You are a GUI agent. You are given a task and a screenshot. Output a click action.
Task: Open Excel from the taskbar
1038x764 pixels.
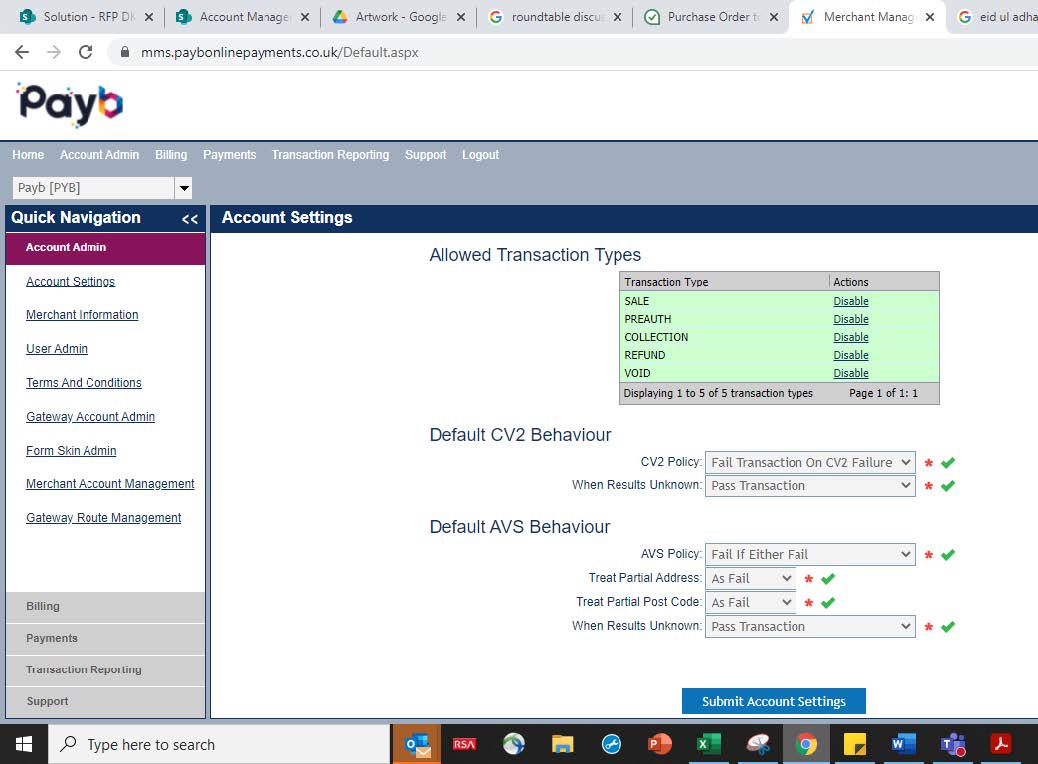click(708, 744)
